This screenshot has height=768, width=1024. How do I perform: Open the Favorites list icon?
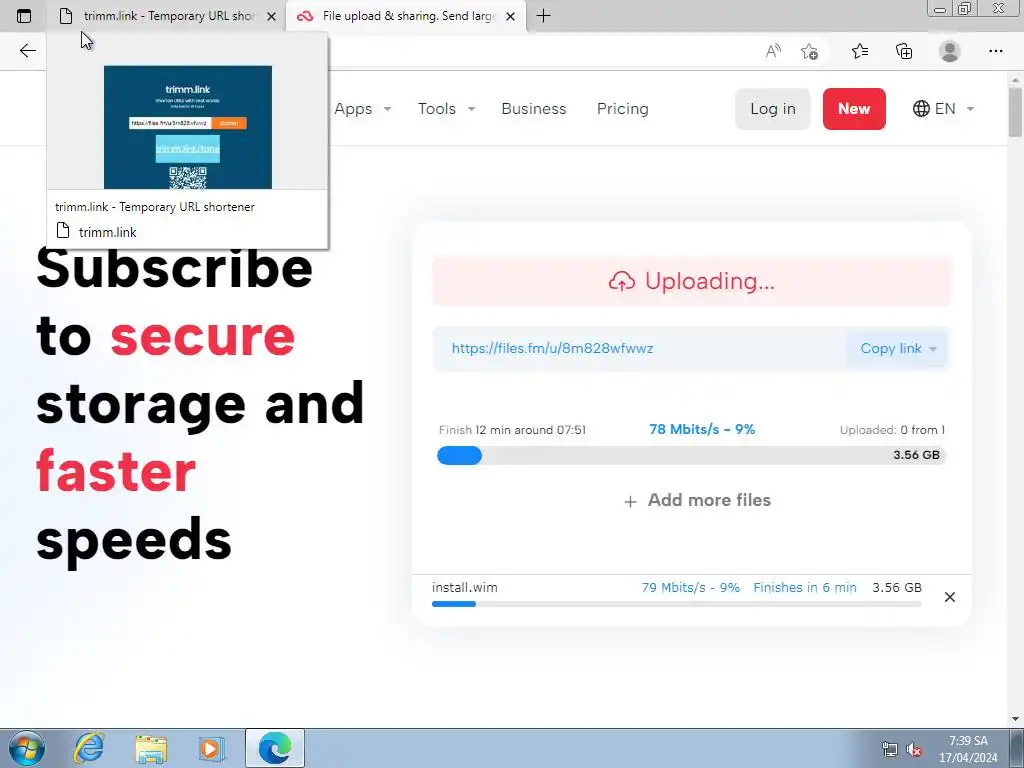860,51
